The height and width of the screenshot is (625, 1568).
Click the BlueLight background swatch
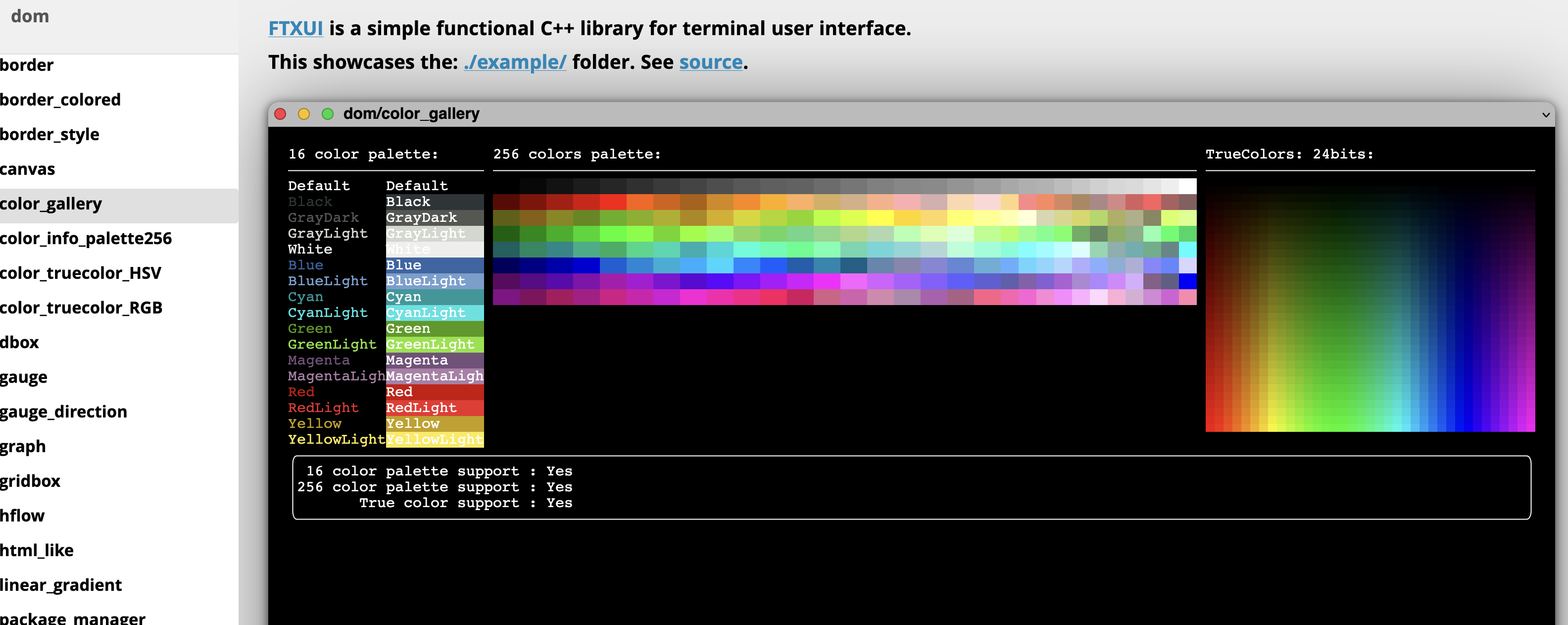435,281
